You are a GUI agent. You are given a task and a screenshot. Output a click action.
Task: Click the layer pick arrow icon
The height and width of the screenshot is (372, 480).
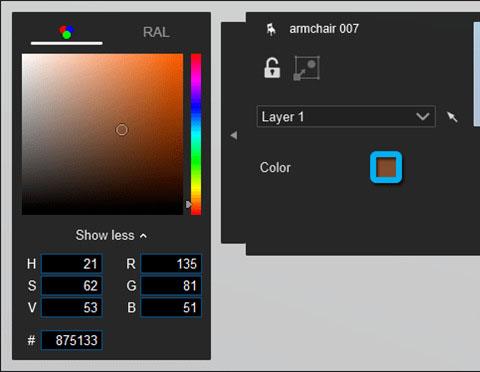[x=452, y=117]
